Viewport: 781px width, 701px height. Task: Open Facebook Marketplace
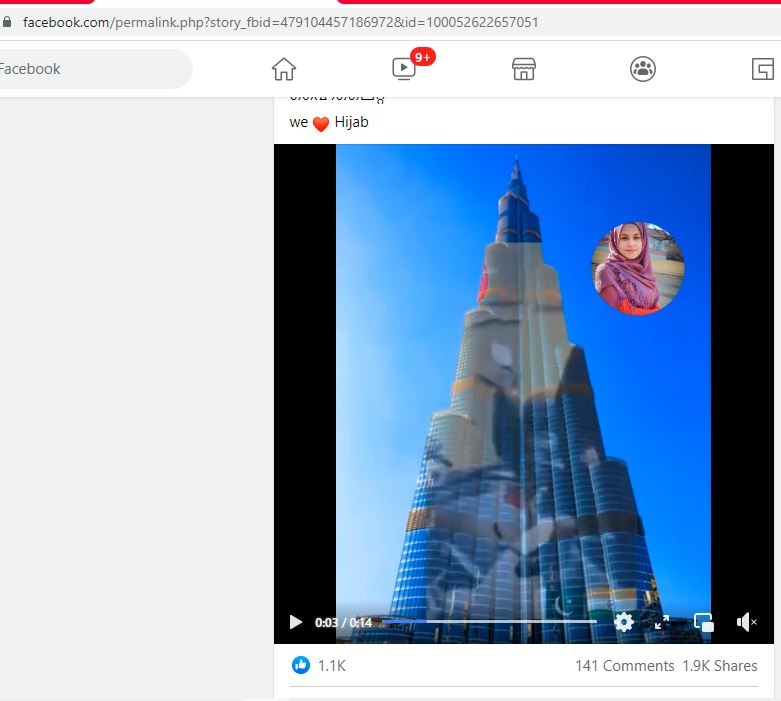coord(524,69)
